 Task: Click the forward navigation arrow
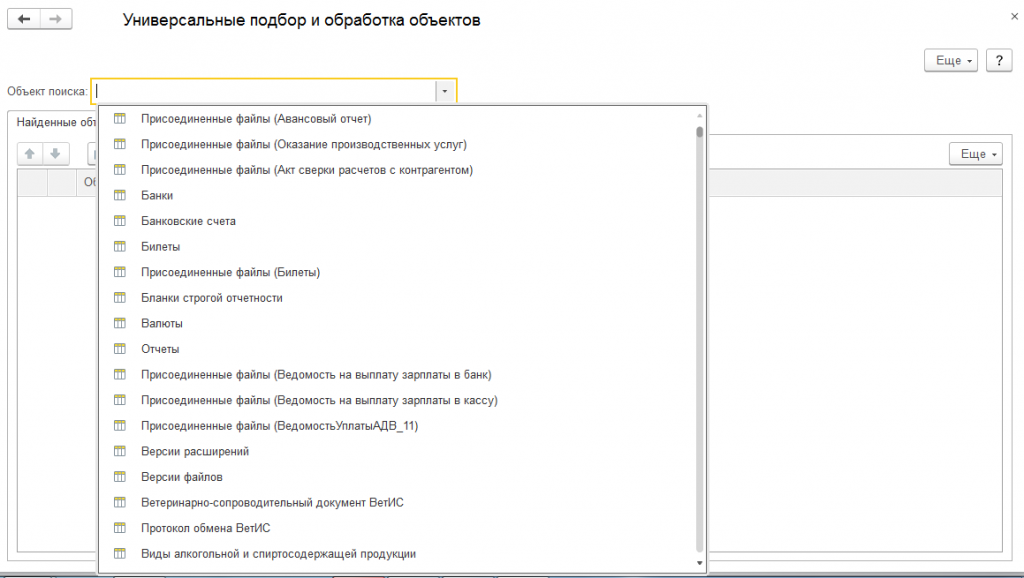pyautogui.click(x=55, y=19)
